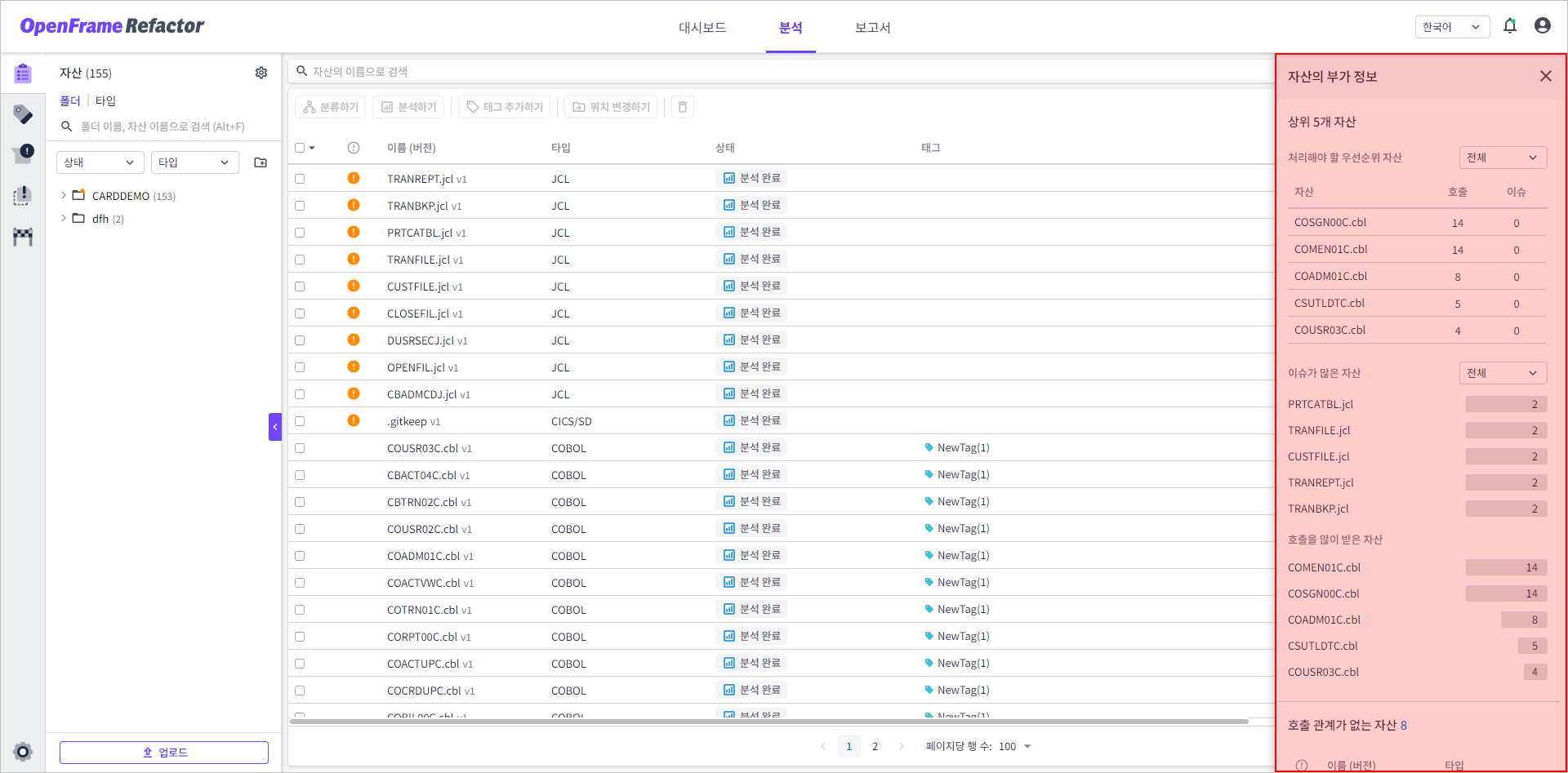Check the box for COACTVWC.cbl
The height and width of the screenshot is (773, 1568).
point(300,583)
